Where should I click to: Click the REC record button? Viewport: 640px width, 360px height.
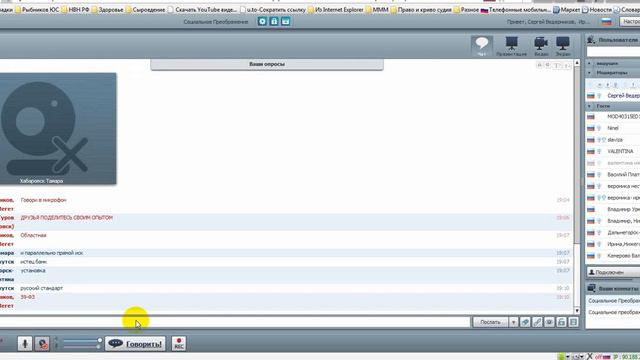179,343
